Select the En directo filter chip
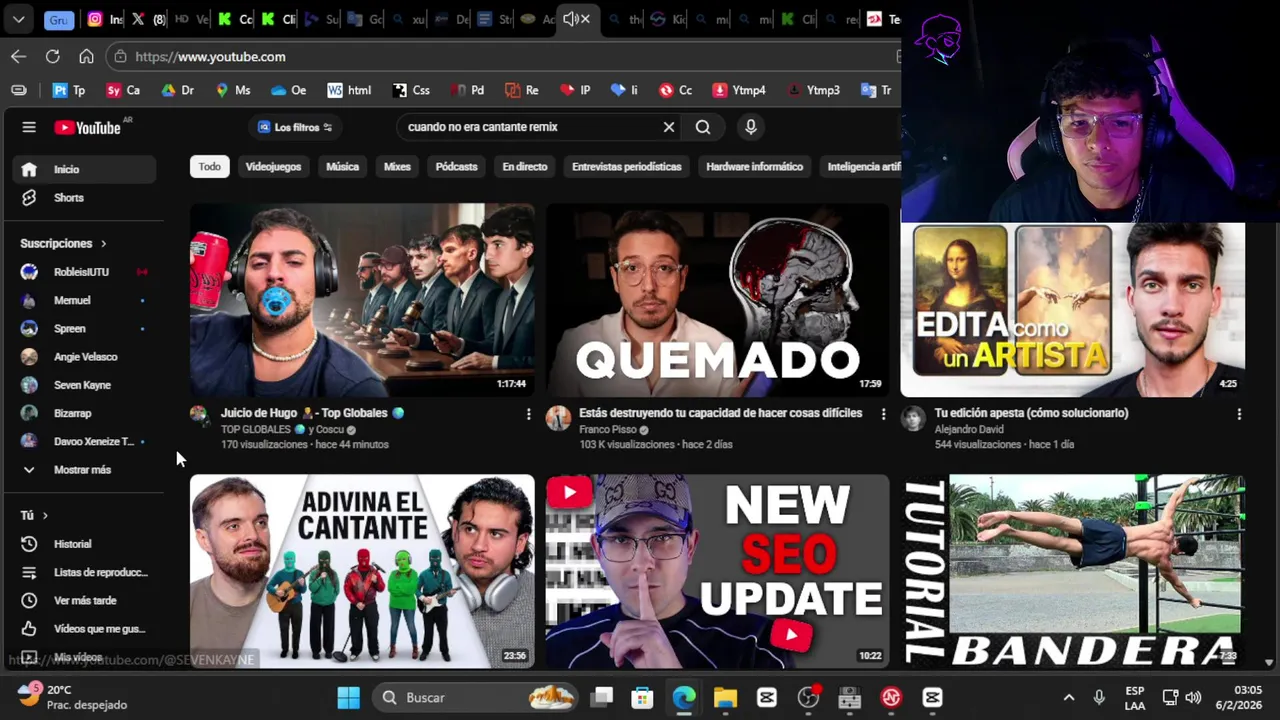1280x720 pixels. pyautogui.click(x=525, y=167)
